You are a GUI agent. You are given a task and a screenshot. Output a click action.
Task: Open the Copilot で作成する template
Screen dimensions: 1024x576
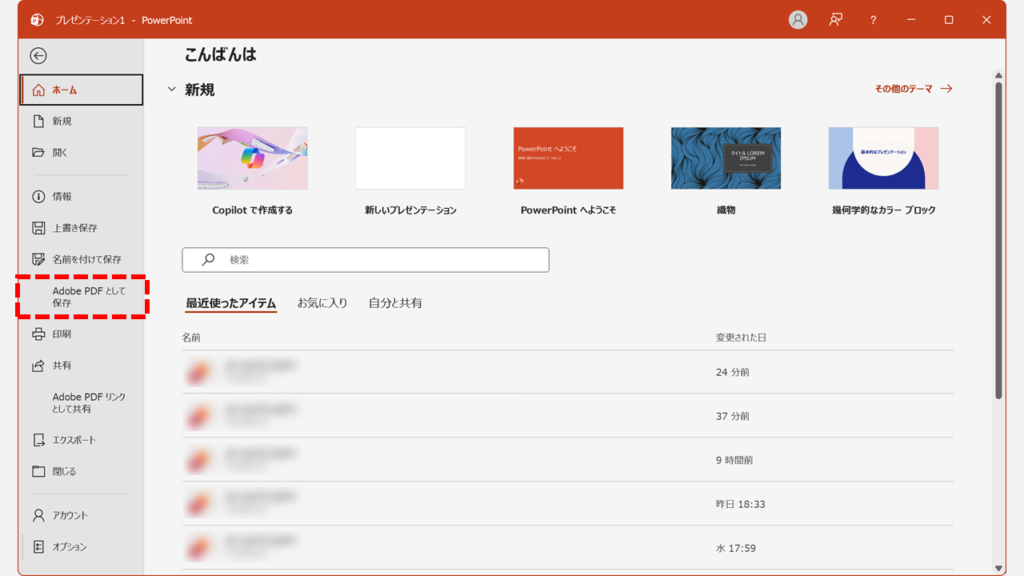click(x=252, y=158)
